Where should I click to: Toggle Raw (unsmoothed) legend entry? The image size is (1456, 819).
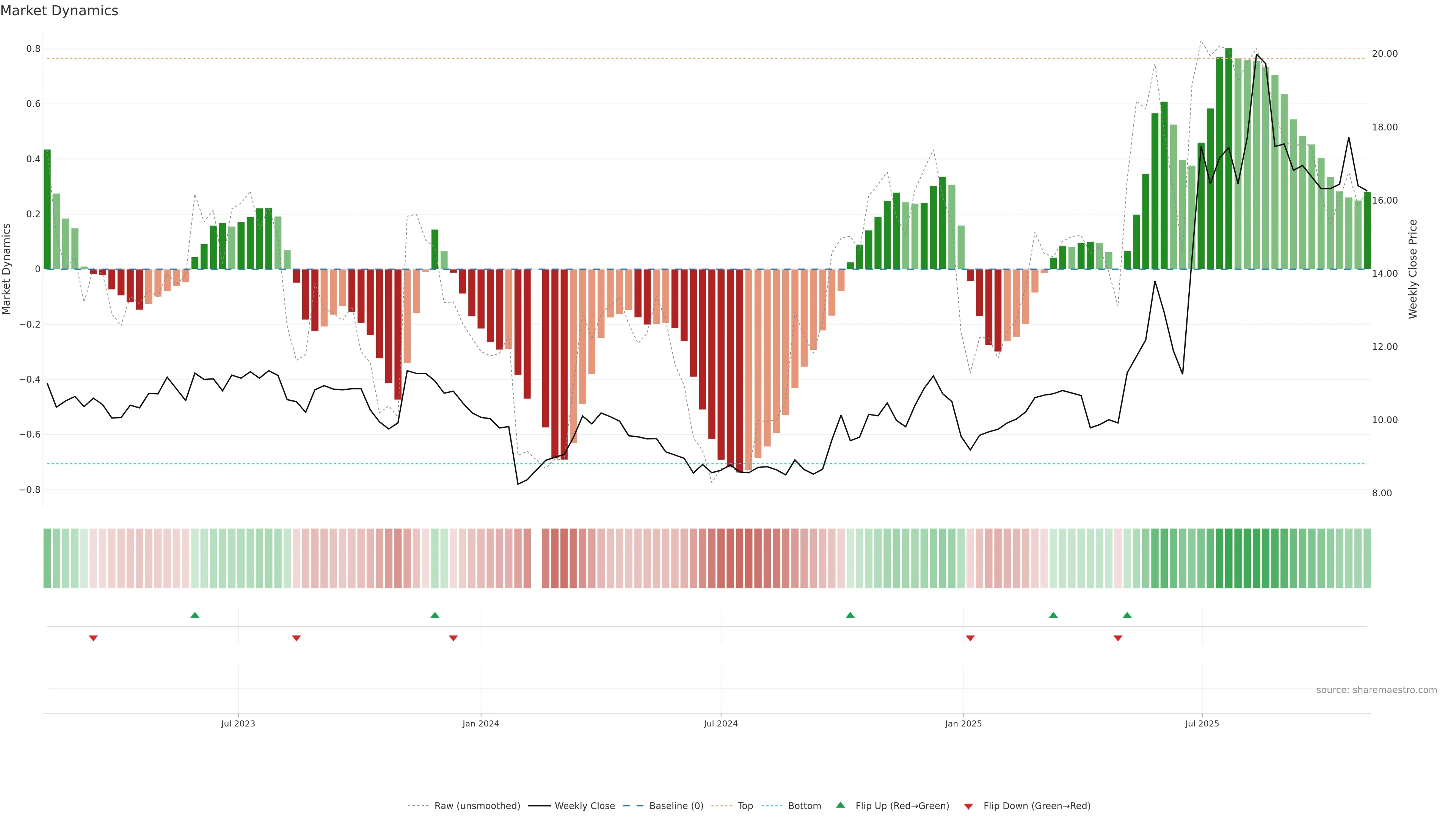477,806
